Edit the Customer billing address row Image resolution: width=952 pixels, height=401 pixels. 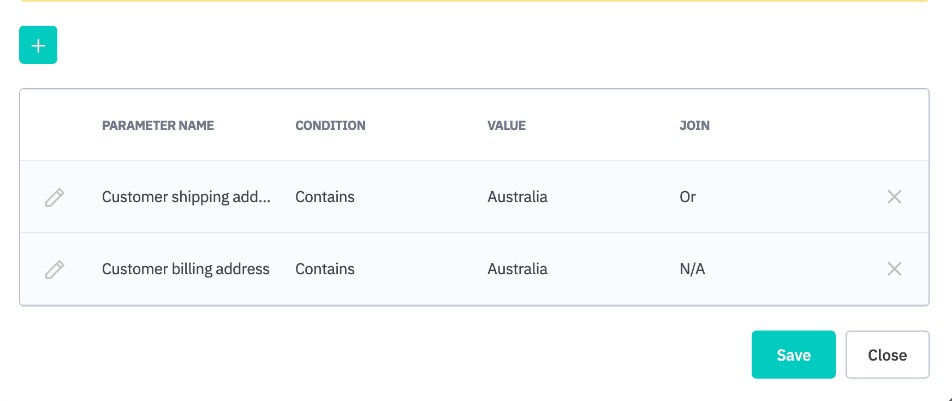(x=55, y=269)
